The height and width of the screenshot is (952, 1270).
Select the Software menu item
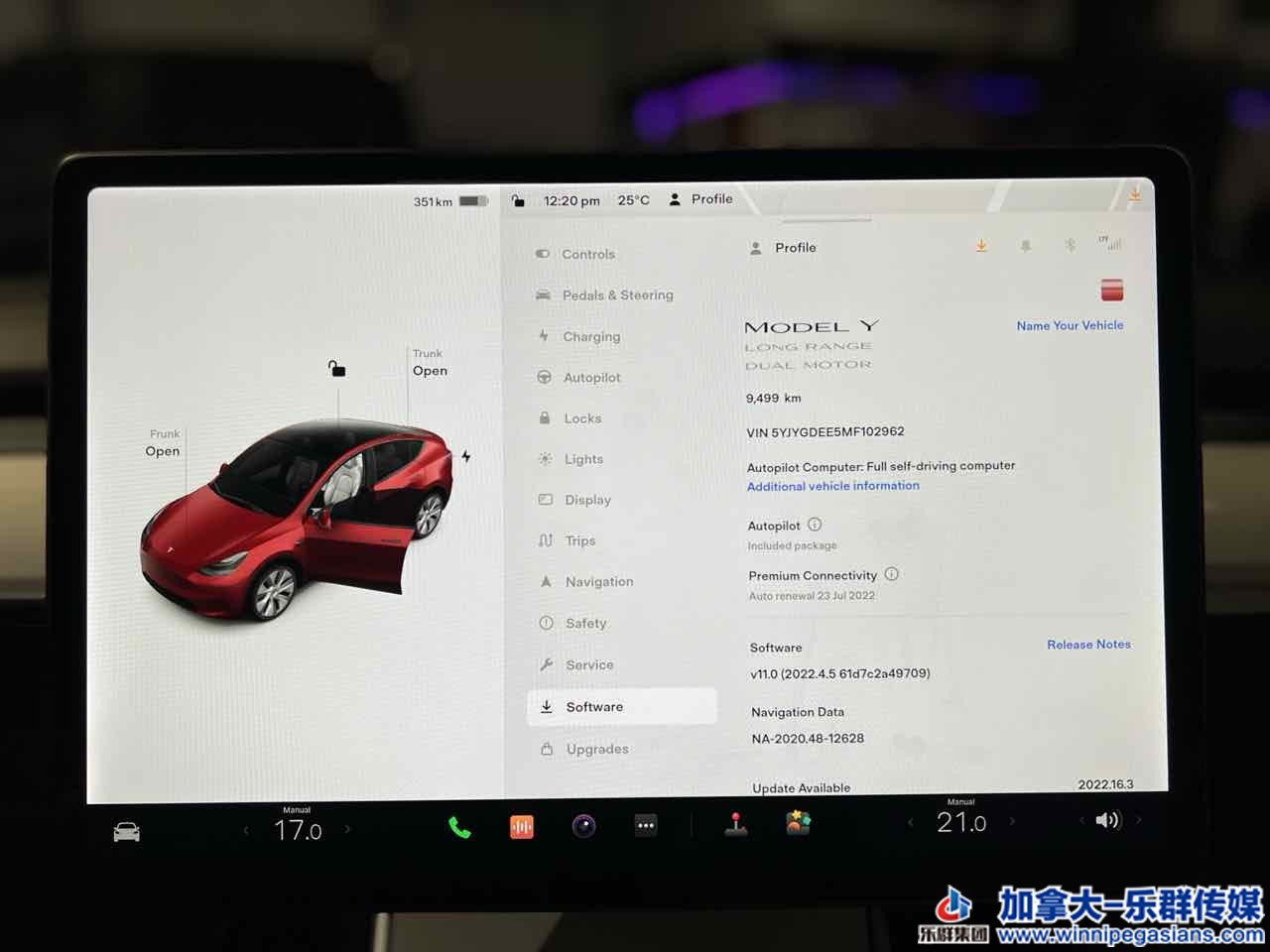[622, 706]
